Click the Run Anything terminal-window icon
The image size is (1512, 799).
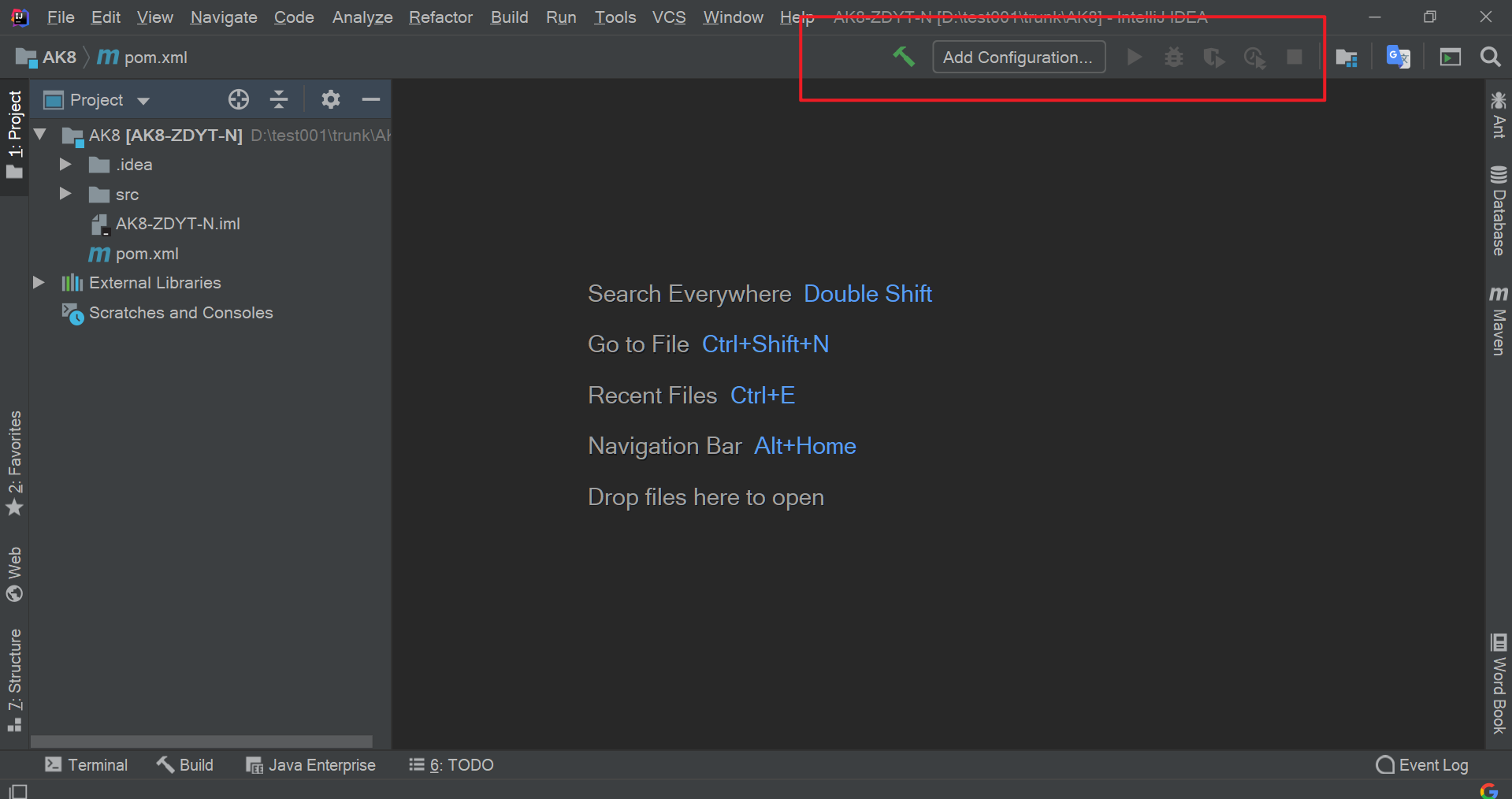[x=1451, y=57]
